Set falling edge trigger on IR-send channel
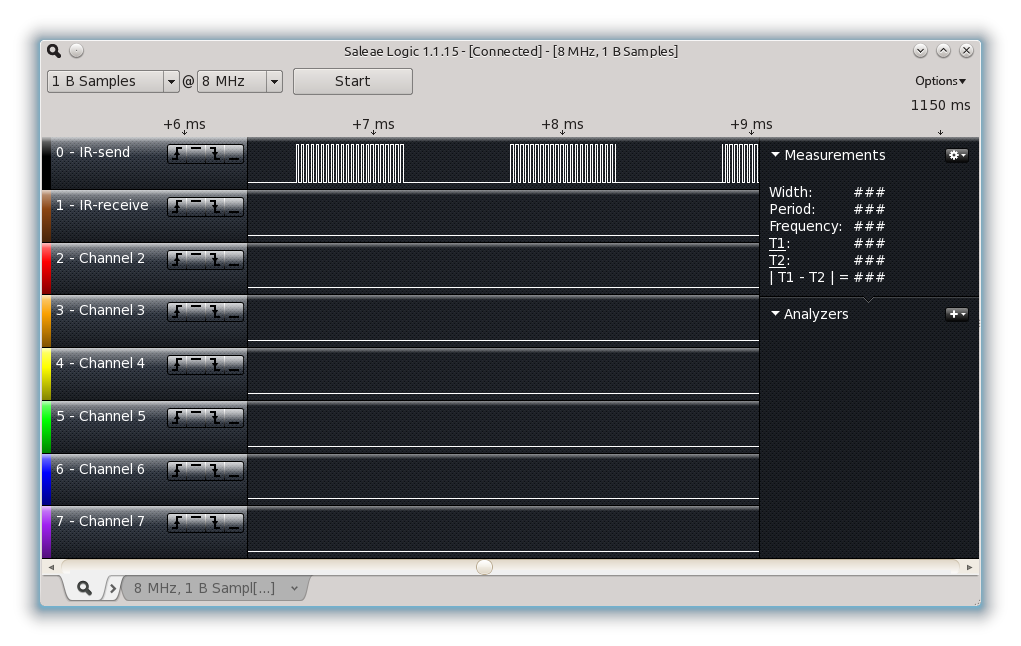Viewport: 1021px width, 646px height. 215,154
